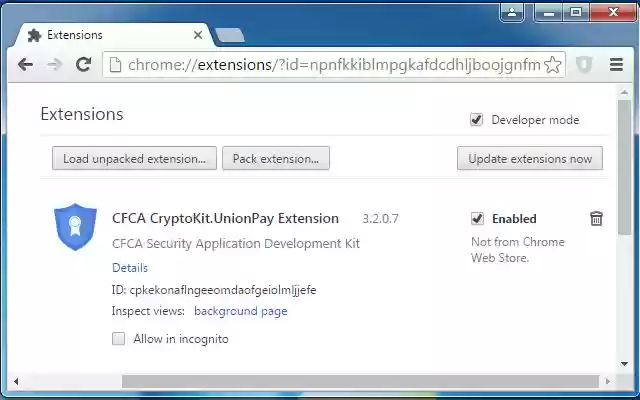
Task: Click CFCA Security Application Development Kit description
Action: coord(236,244)
